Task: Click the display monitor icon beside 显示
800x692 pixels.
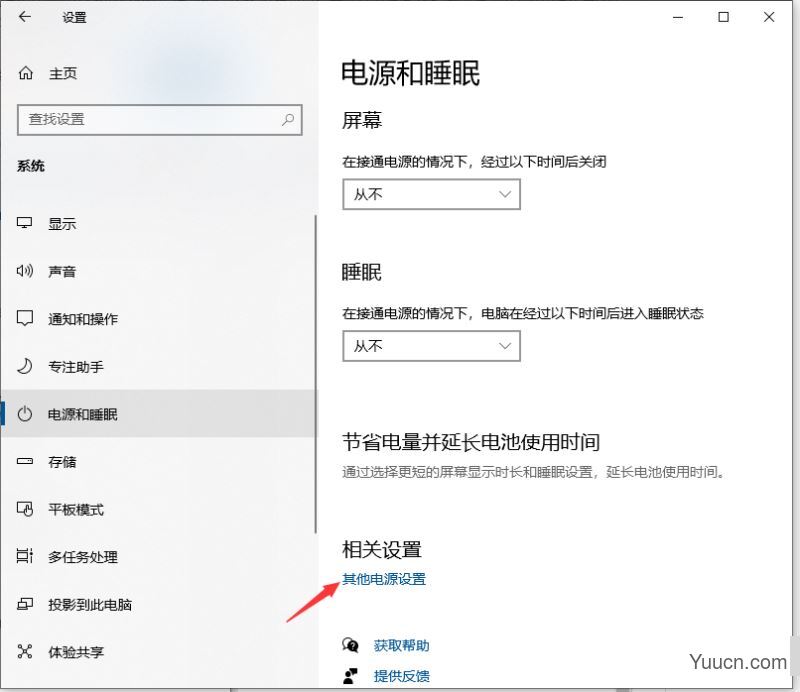Action: coord(24,223)
